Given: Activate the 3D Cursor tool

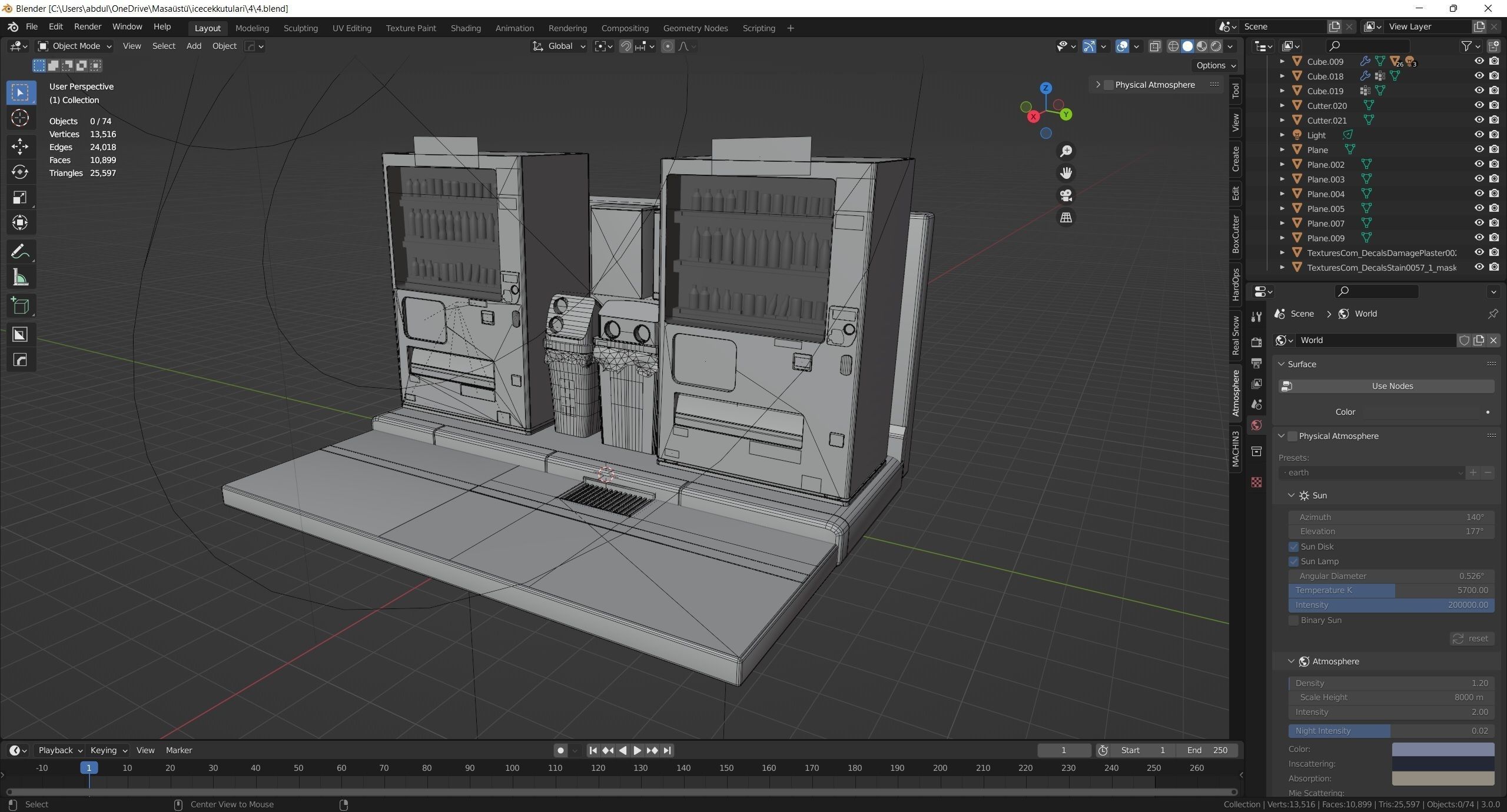Looking at the screenshot, I should [20, 118].
